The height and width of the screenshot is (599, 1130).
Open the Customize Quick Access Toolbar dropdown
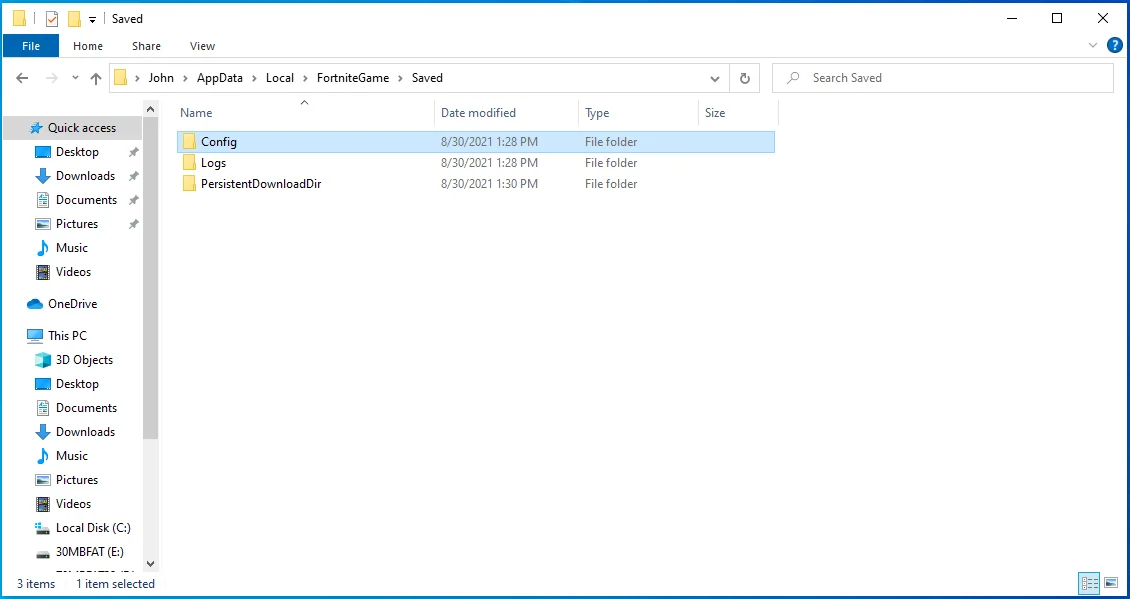tap(92, 19)
